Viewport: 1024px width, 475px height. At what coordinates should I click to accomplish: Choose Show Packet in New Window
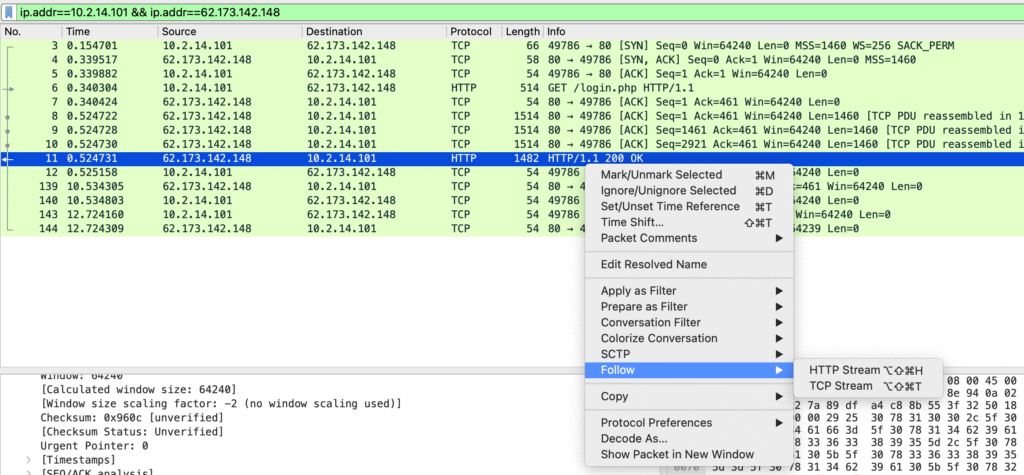pos(676,454)
